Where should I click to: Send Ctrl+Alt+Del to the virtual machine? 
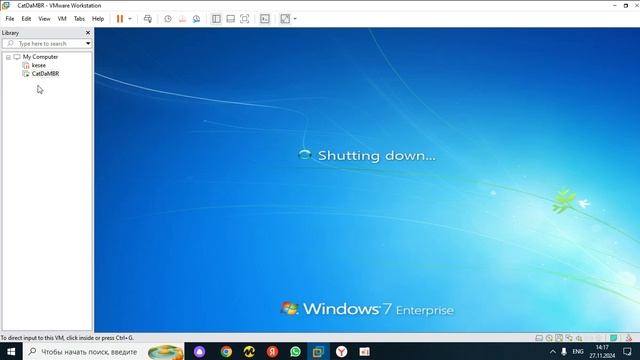click(x=148, y=19)
